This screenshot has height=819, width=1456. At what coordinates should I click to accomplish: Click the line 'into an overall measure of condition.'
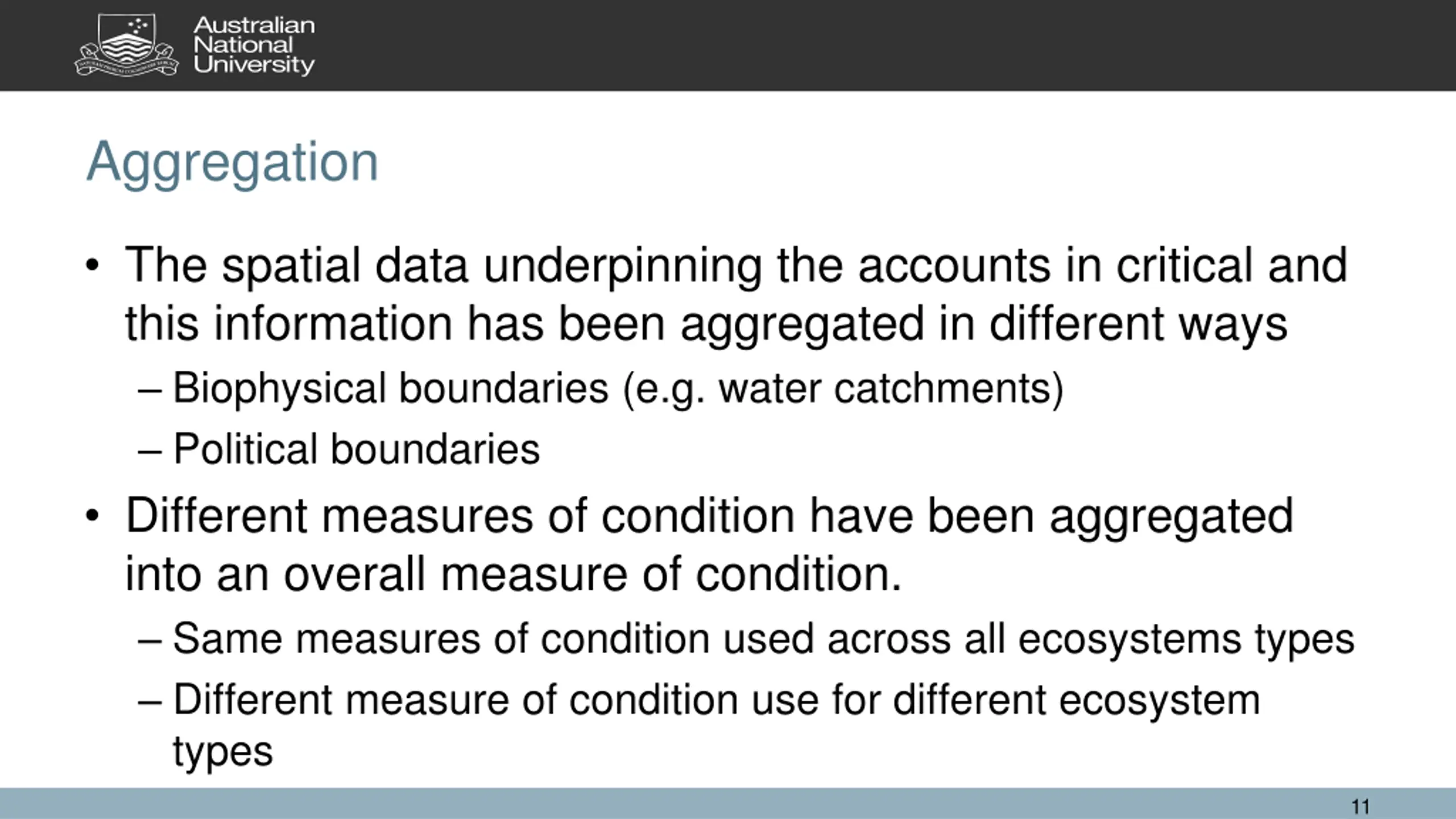tap(513, 574)
